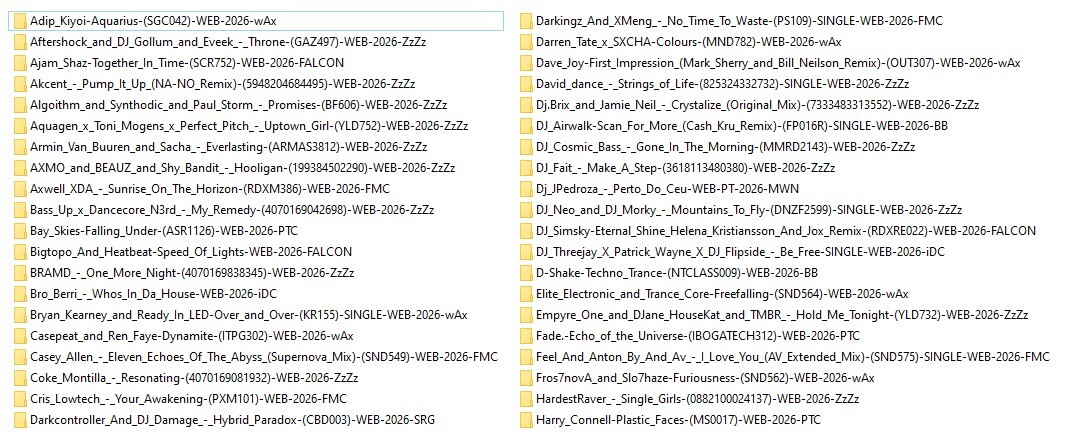Click folder icon of Dj_JPedroza Perto_Do_Ceu
The width and height of the screenshot is (1092, 438).
coord(526,189)
